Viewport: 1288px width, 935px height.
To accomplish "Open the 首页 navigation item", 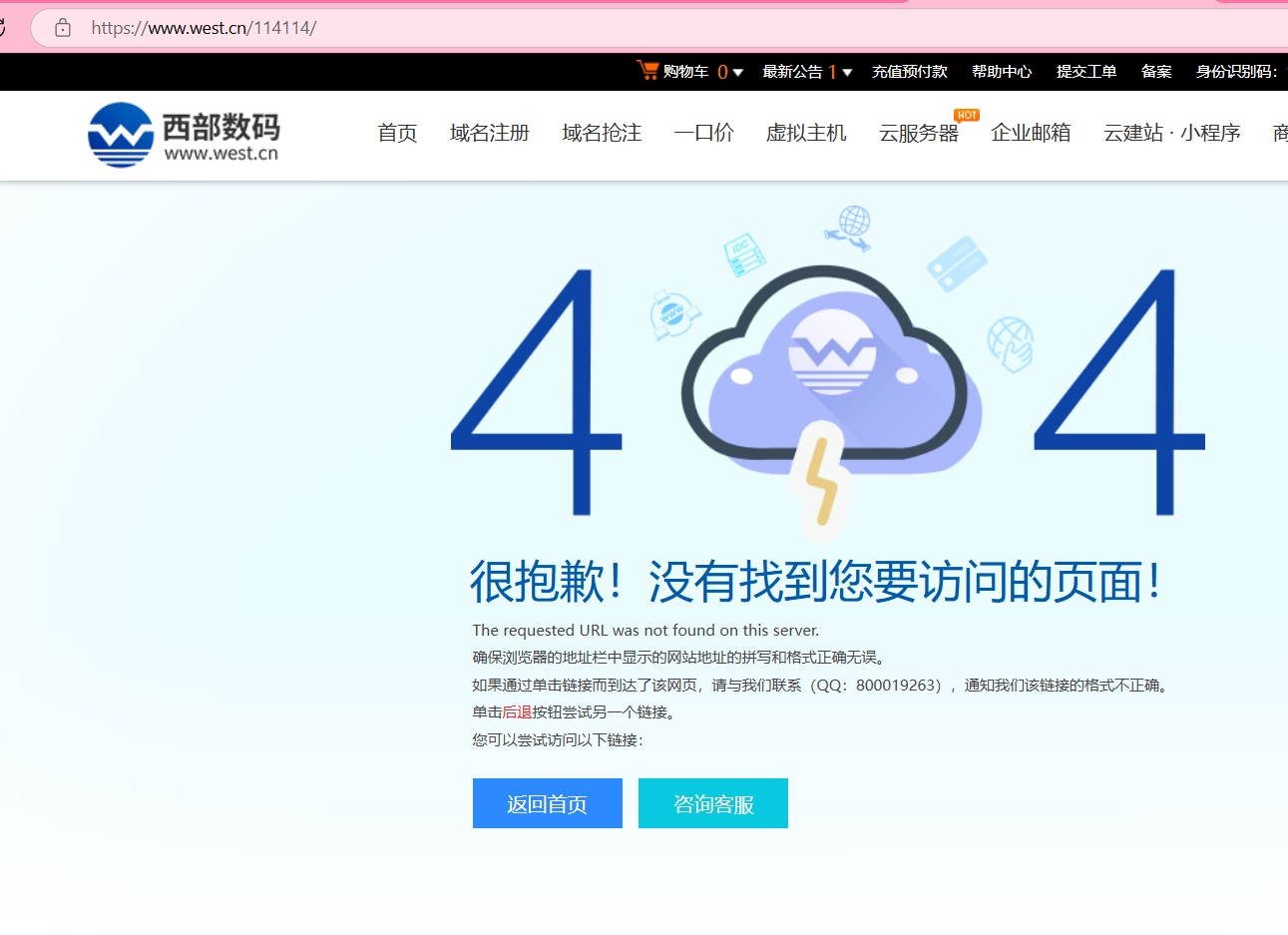I will click(x=397, y=133).
